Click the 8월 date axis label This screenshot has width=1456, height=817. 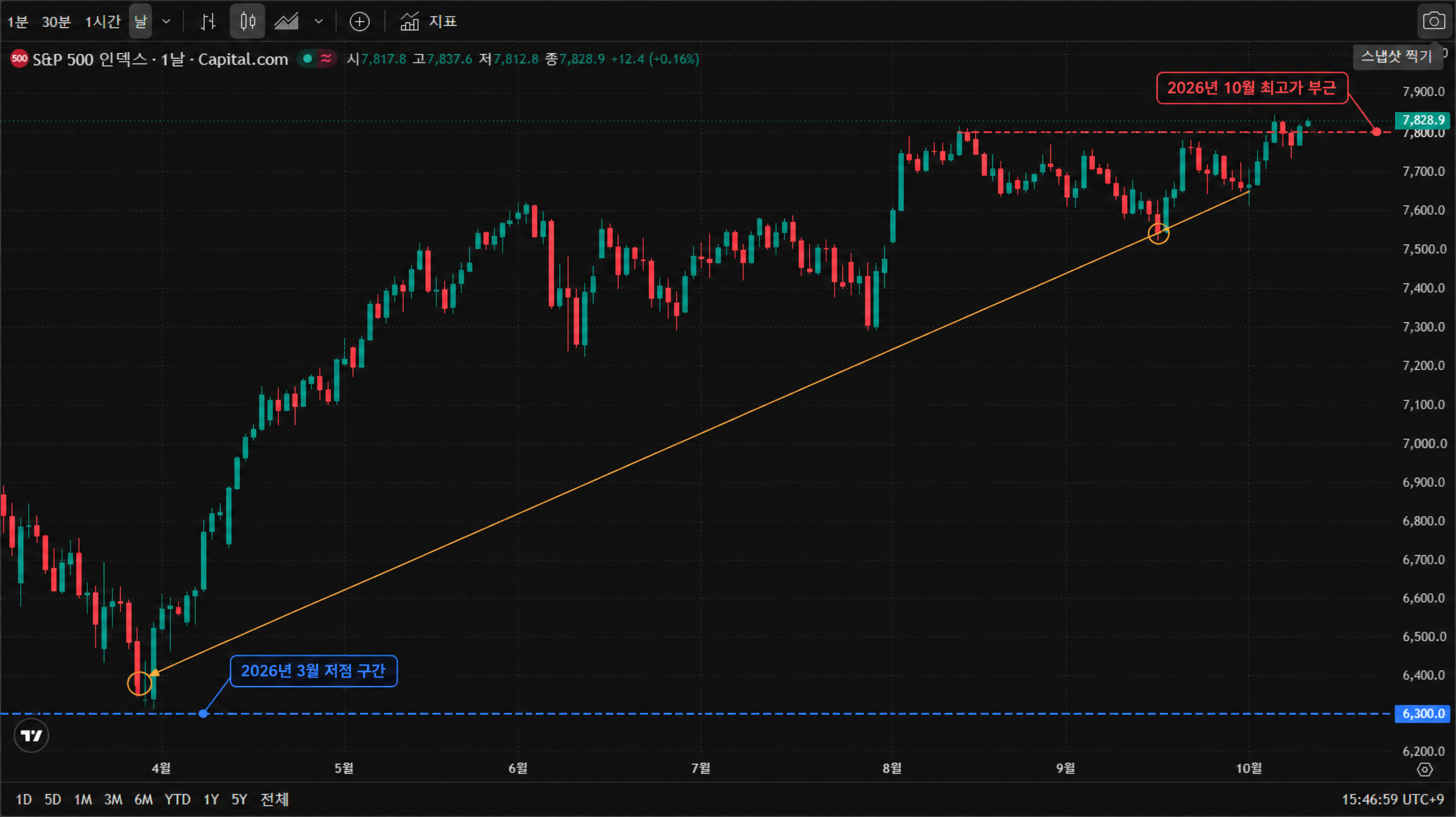pyautogui.click(x=892, y=769)
